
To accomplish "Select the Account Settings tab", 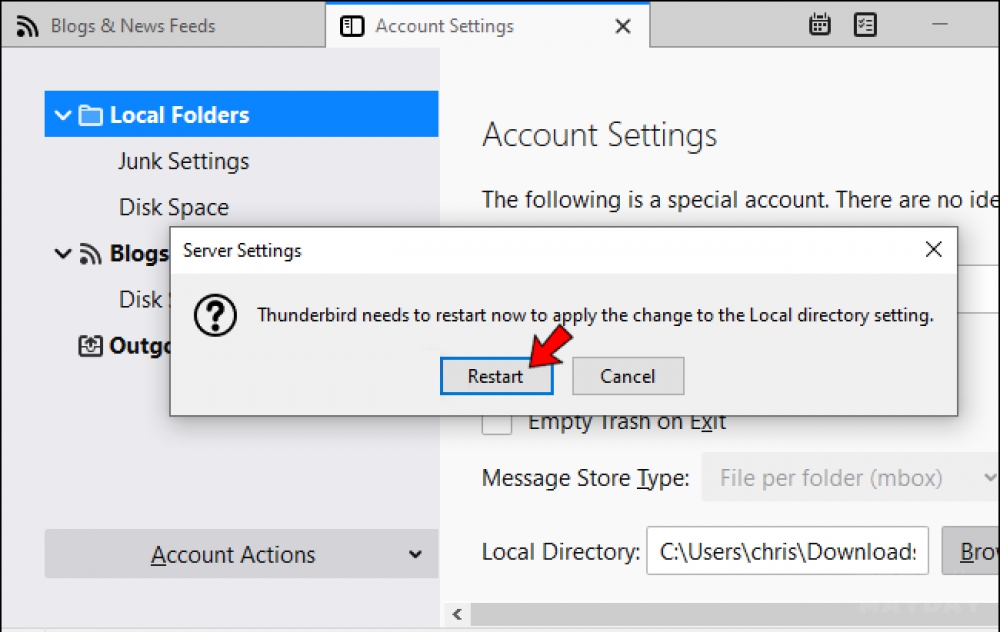I will tap(487, 26).
